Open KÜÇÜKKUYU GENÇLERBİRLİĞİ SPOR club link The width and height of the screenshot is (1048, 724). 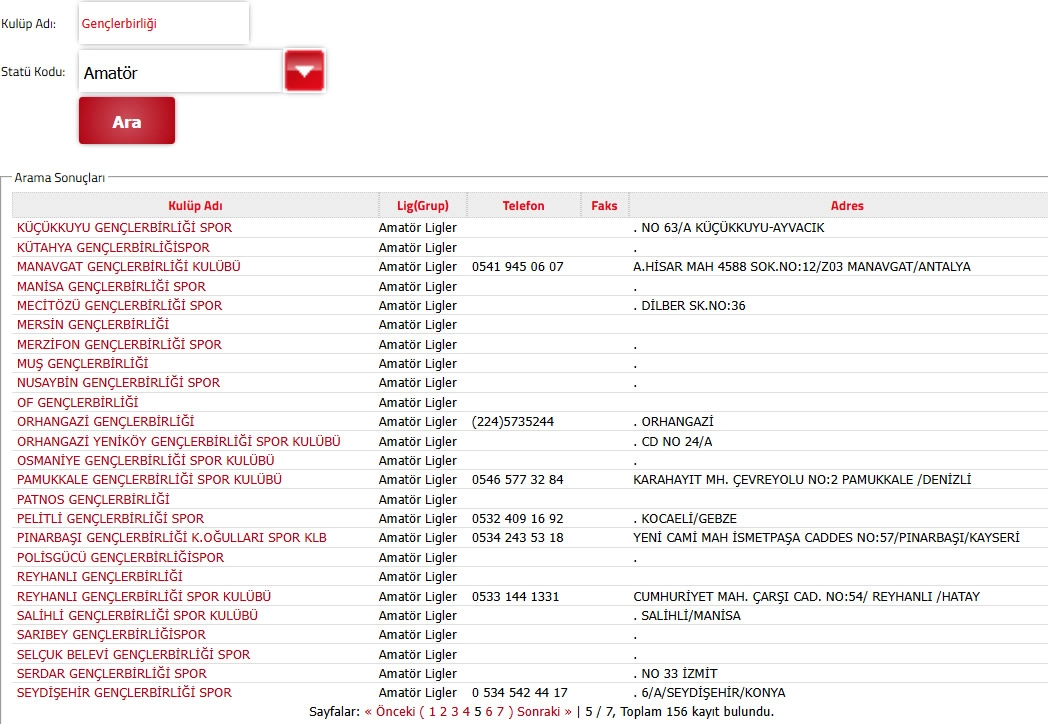(x=124, y=228)
